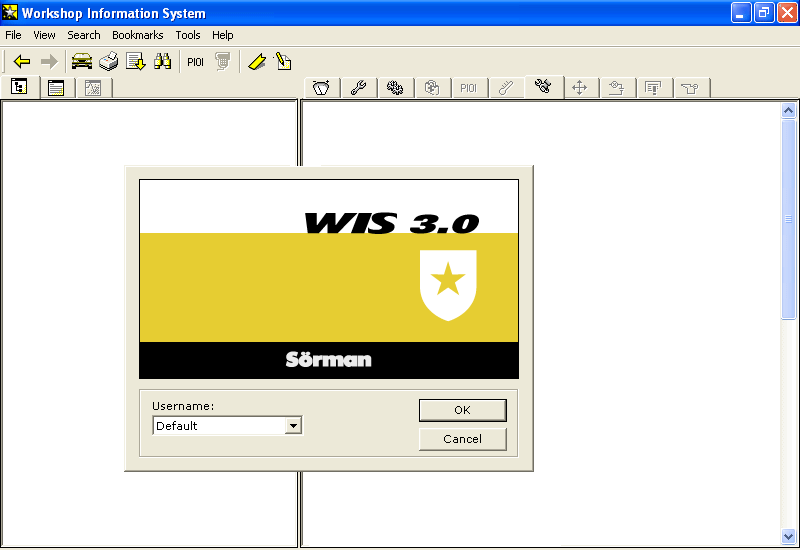Click document with down arrow icon
Screen dimensions: 800x550
pyautogui.click(x=136, y=62)
